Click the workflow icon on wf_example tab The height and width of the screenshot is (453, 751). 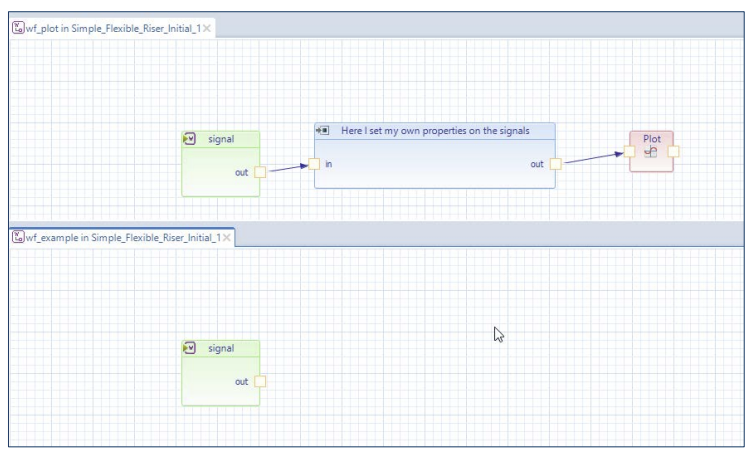pyautogui.click(x=18, y=238)
